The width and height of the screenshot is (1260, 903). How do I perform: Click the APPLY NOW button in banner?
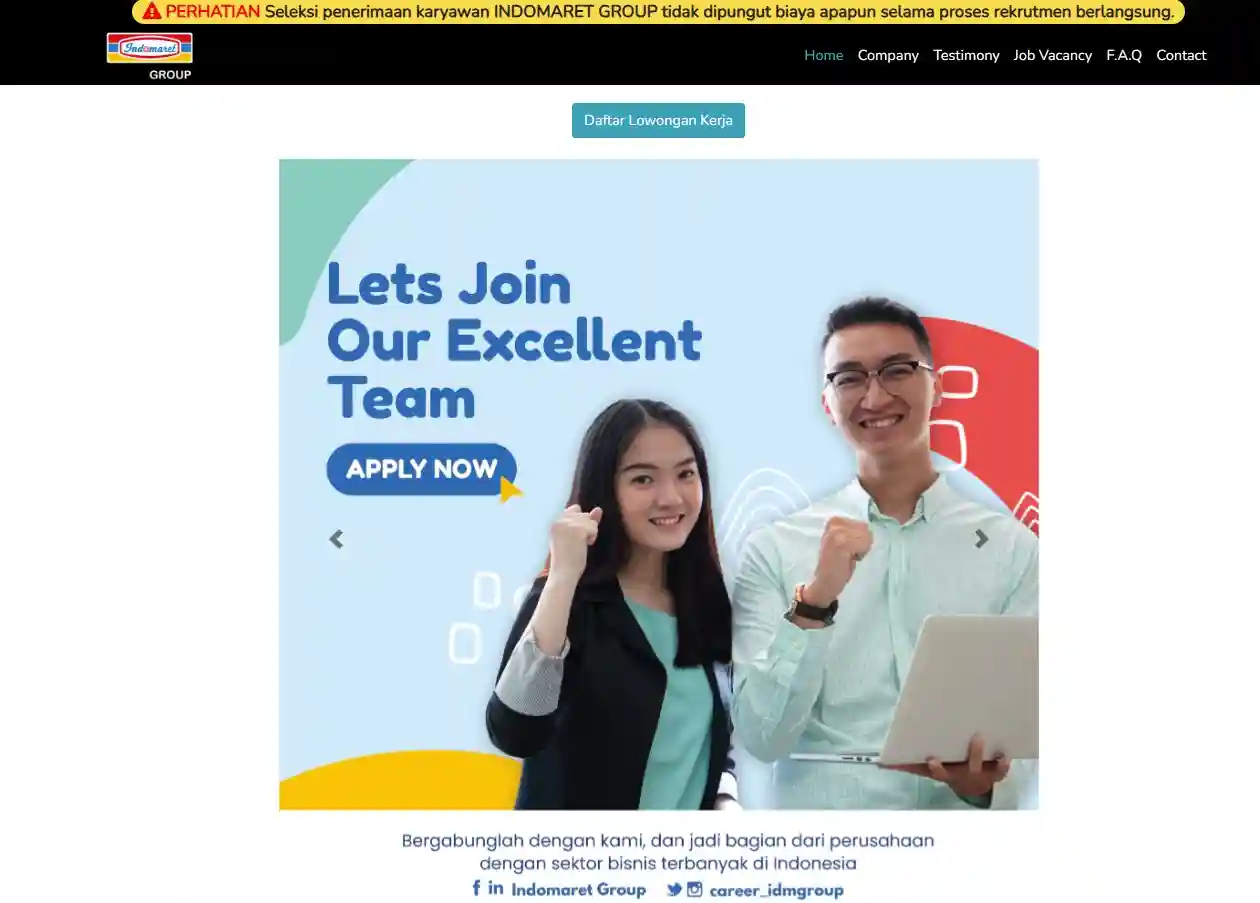[421, 469]
